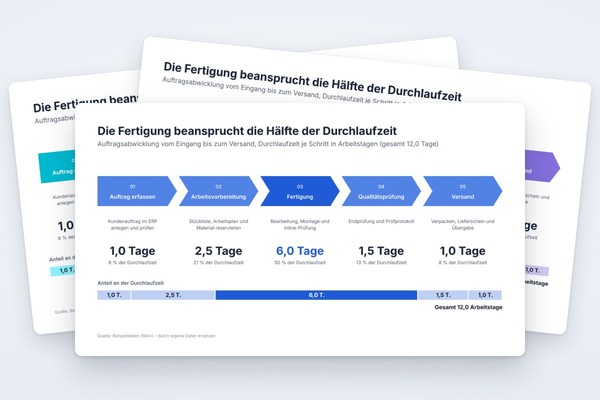Click the front slide subtitle starting with Auftragsabwicklung
The width and height of the screenshot is (600, 400).
[x=268, y=144]
